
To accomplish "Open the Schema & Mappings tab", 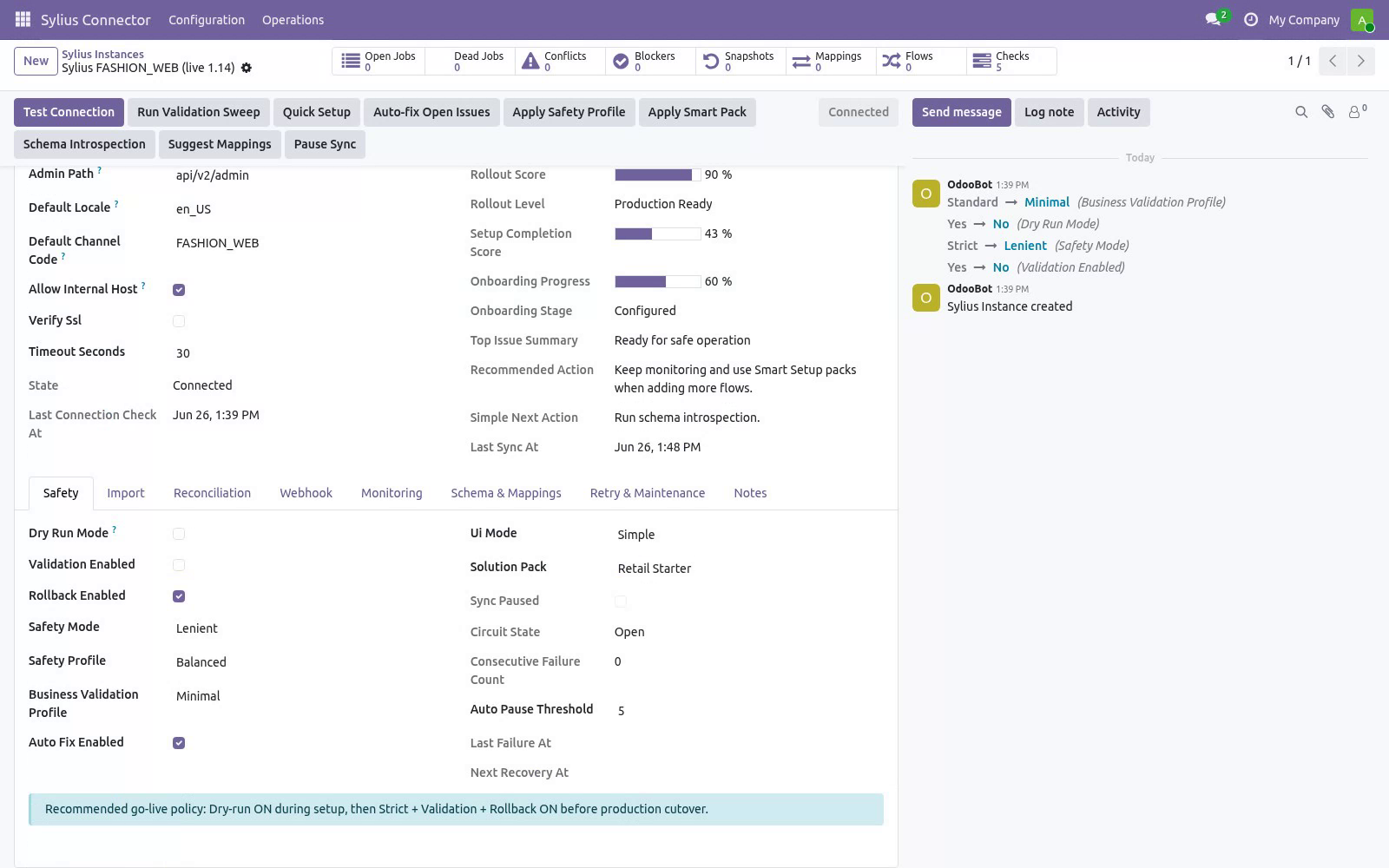I will (506, 493).
